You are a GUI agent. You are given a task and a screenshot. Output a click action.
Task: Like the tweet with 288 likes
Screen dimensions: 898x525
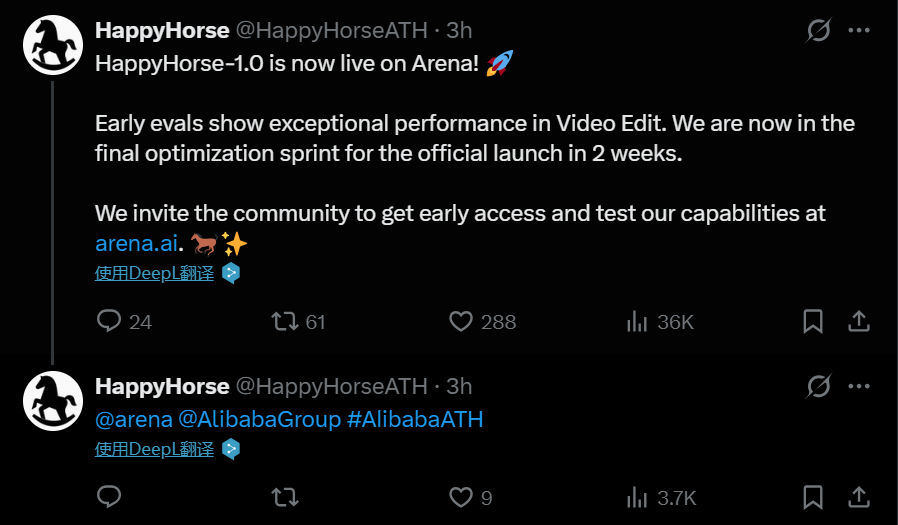(460, 321)
